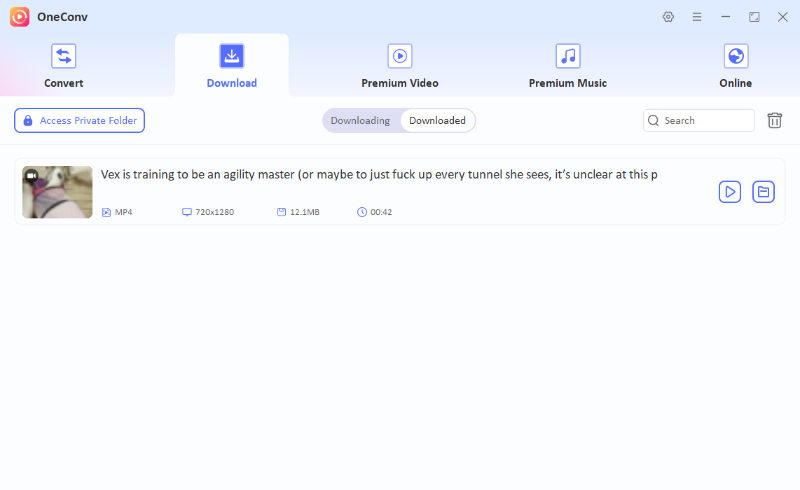Open the settings gear icon

pyautogui.click(x=669, y=17)
